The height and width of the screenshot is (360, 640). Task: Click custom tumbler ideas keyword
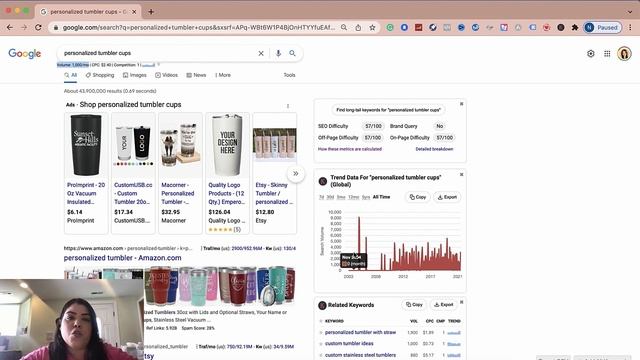(349, 343)
